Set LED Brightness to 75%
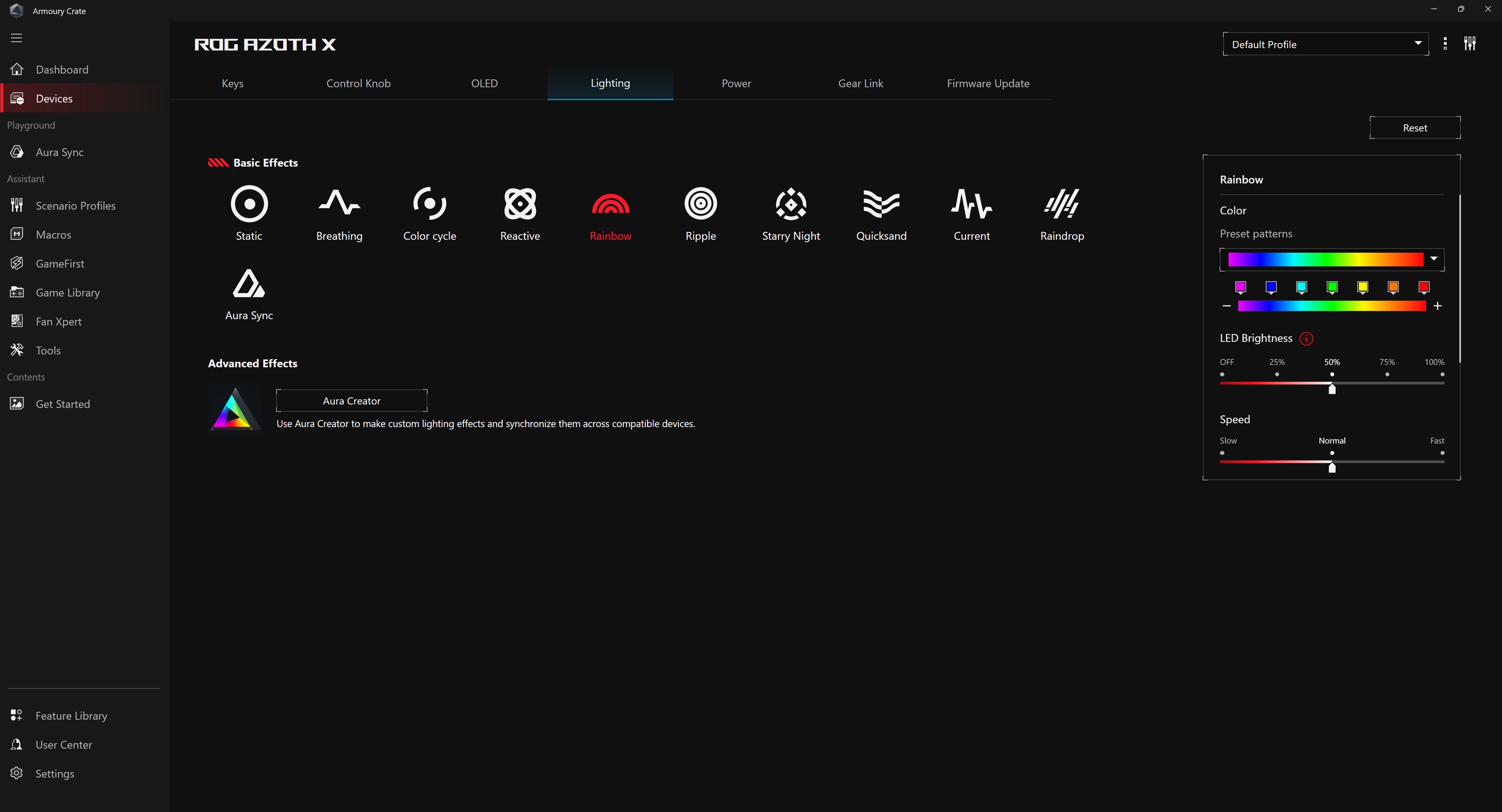 coord(1387,375)
